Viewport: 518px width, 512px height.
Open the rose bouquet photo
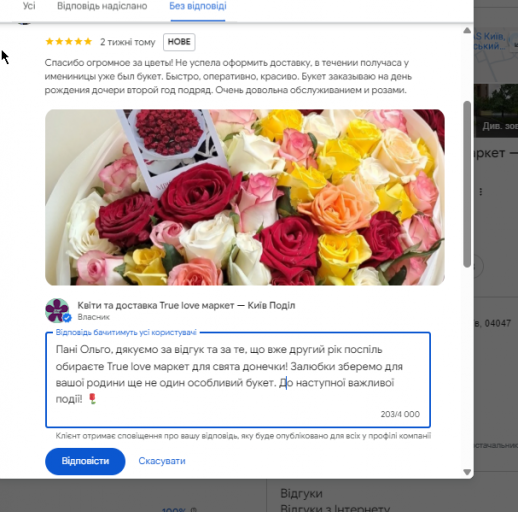tap(245, 197)
